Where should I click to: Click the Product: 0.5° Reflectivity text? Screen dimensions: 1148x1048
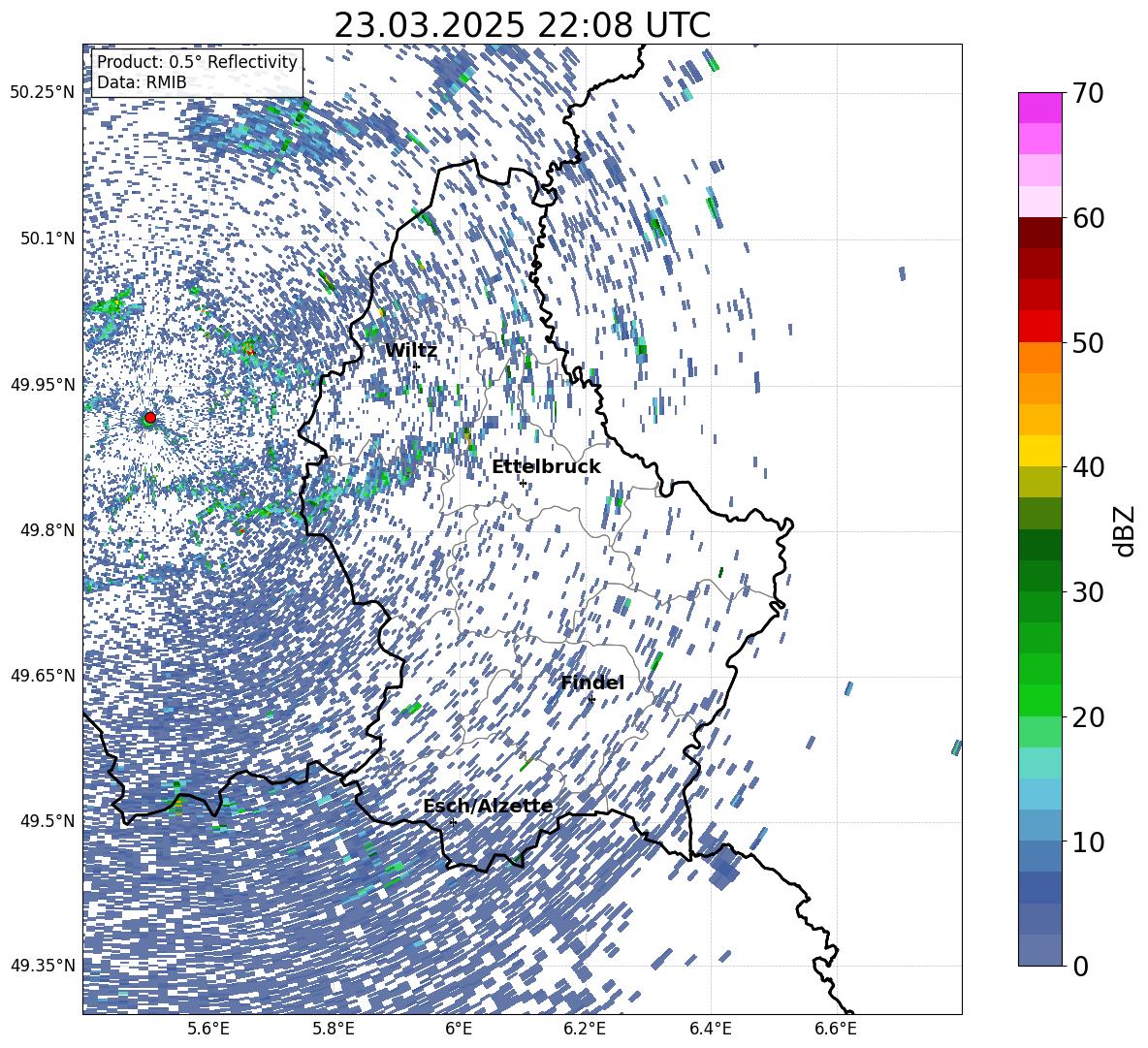[x=197, y=62]
